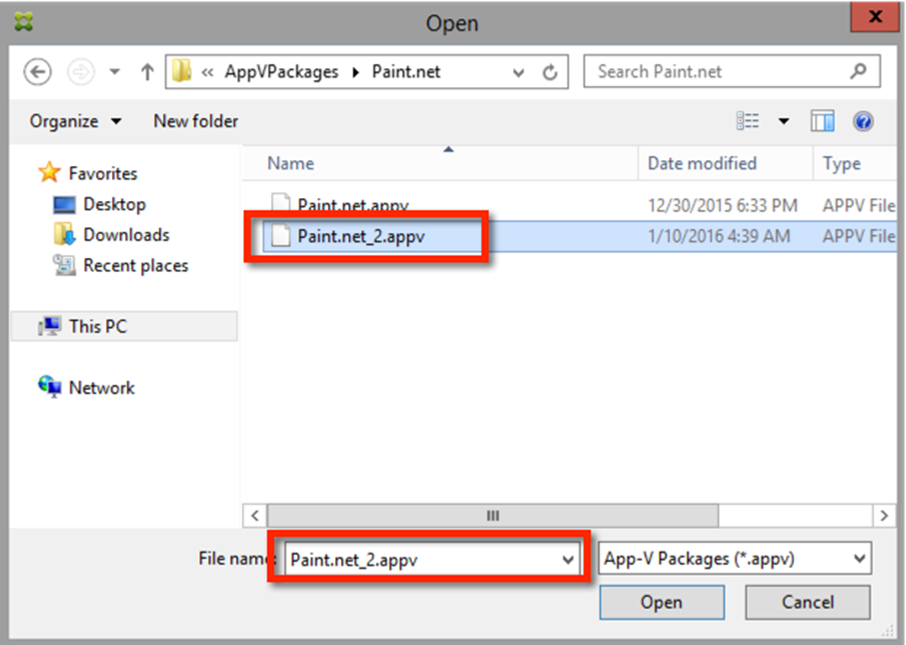Expand the address bar history dropdown
Image resolution: width=906 pixels, height=645 pixels.
pyautogui.click(x=518, y=73)
